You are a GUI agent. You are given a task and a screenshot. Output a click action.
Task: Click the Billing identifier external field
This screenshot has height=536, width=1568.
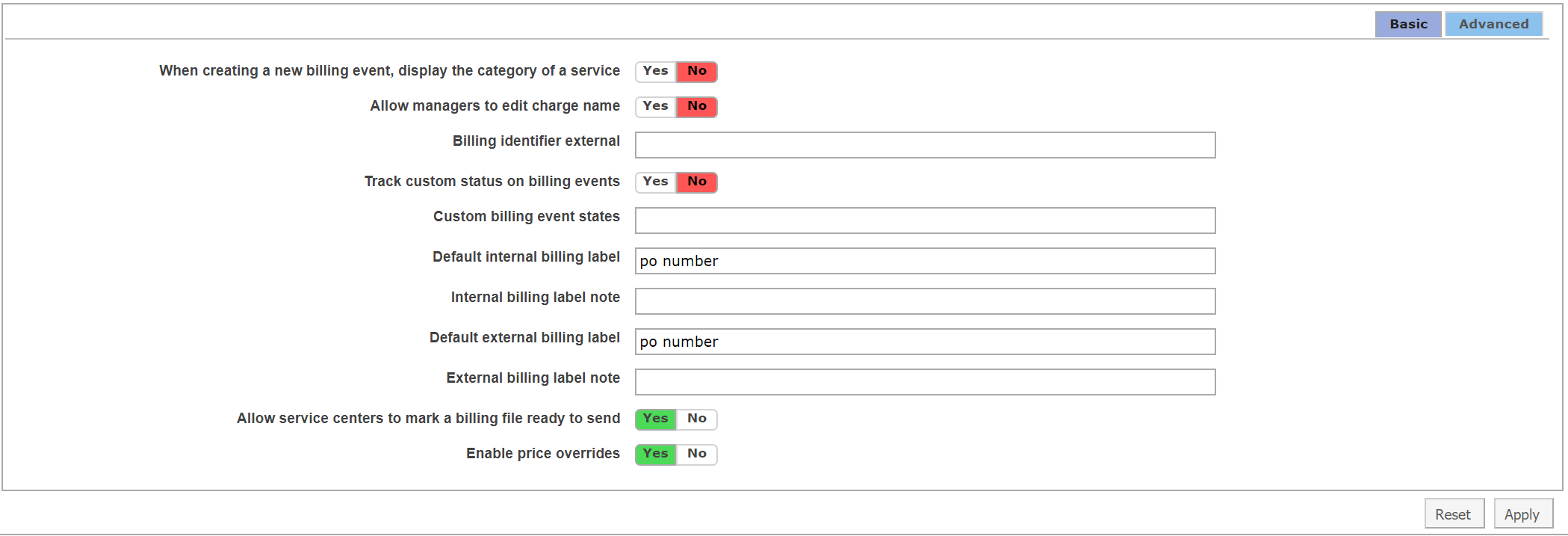pos(924,145)
